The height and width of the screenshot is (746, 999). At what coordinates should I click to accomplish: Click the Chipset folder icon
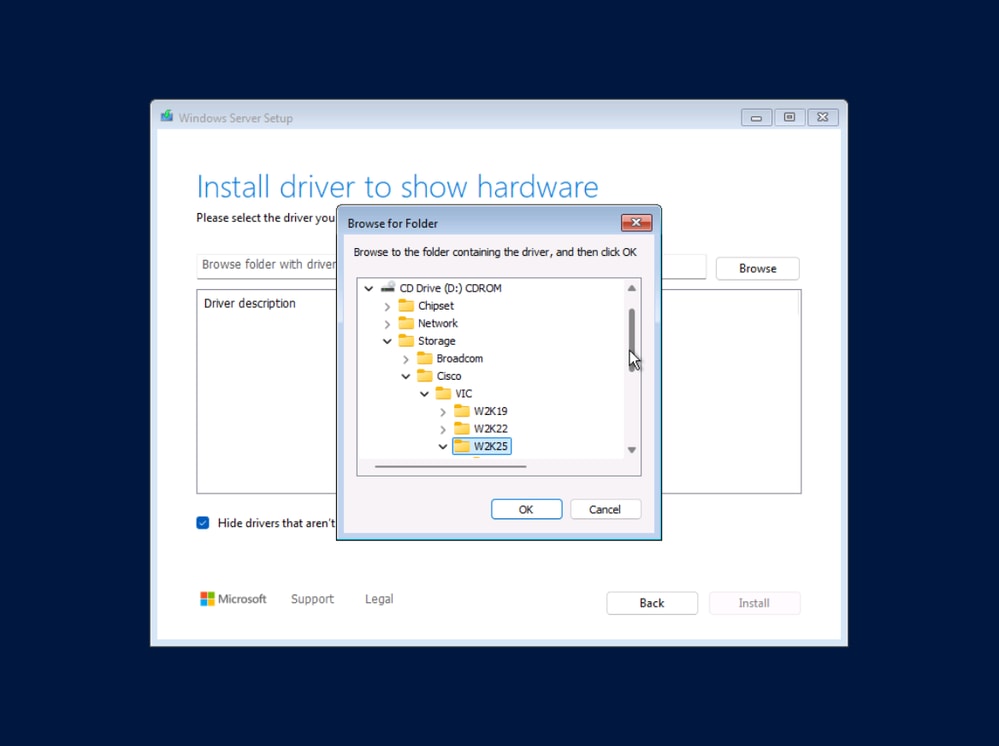click(x=406, y=305)
